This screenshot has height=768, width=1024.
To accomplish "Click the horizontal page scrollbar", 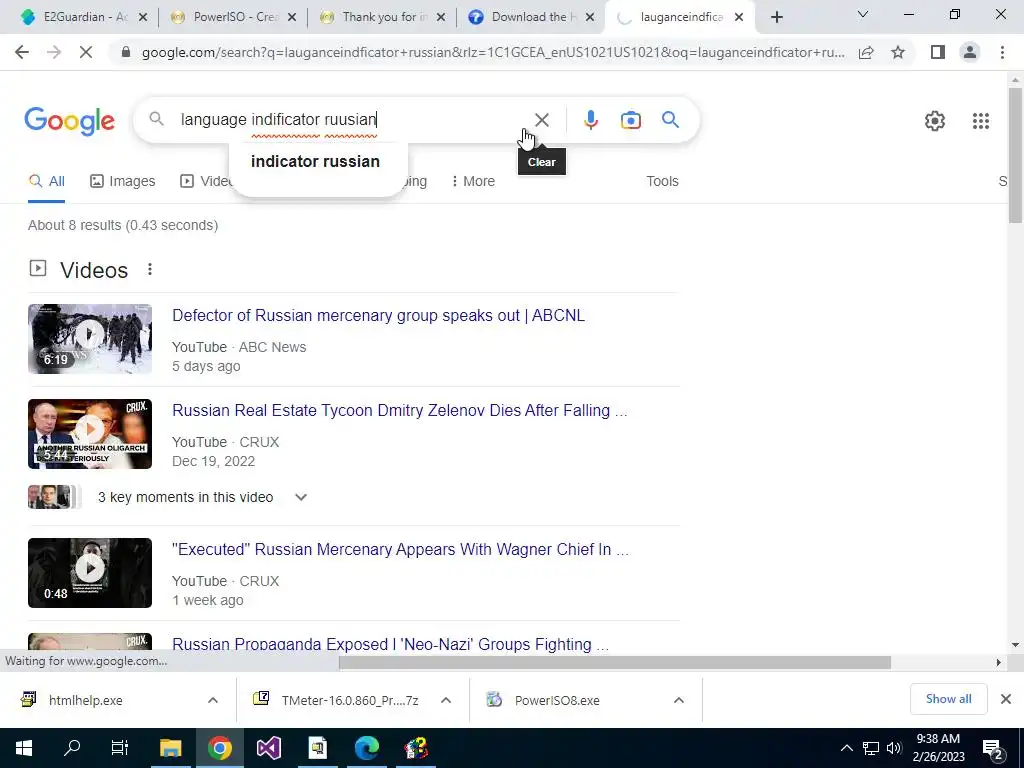I will click(615, 662).
